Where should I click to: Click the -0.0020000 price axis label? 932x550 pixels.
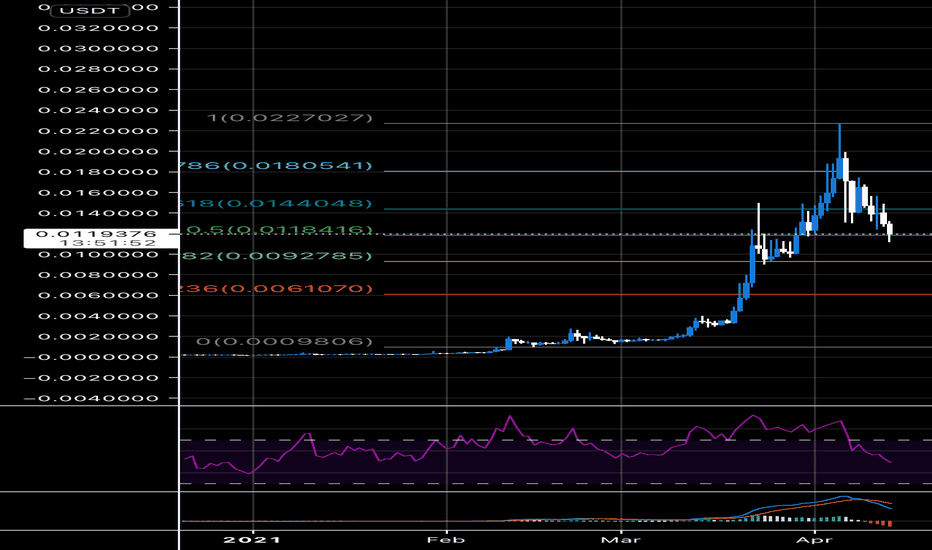click(x=91, y=378)
